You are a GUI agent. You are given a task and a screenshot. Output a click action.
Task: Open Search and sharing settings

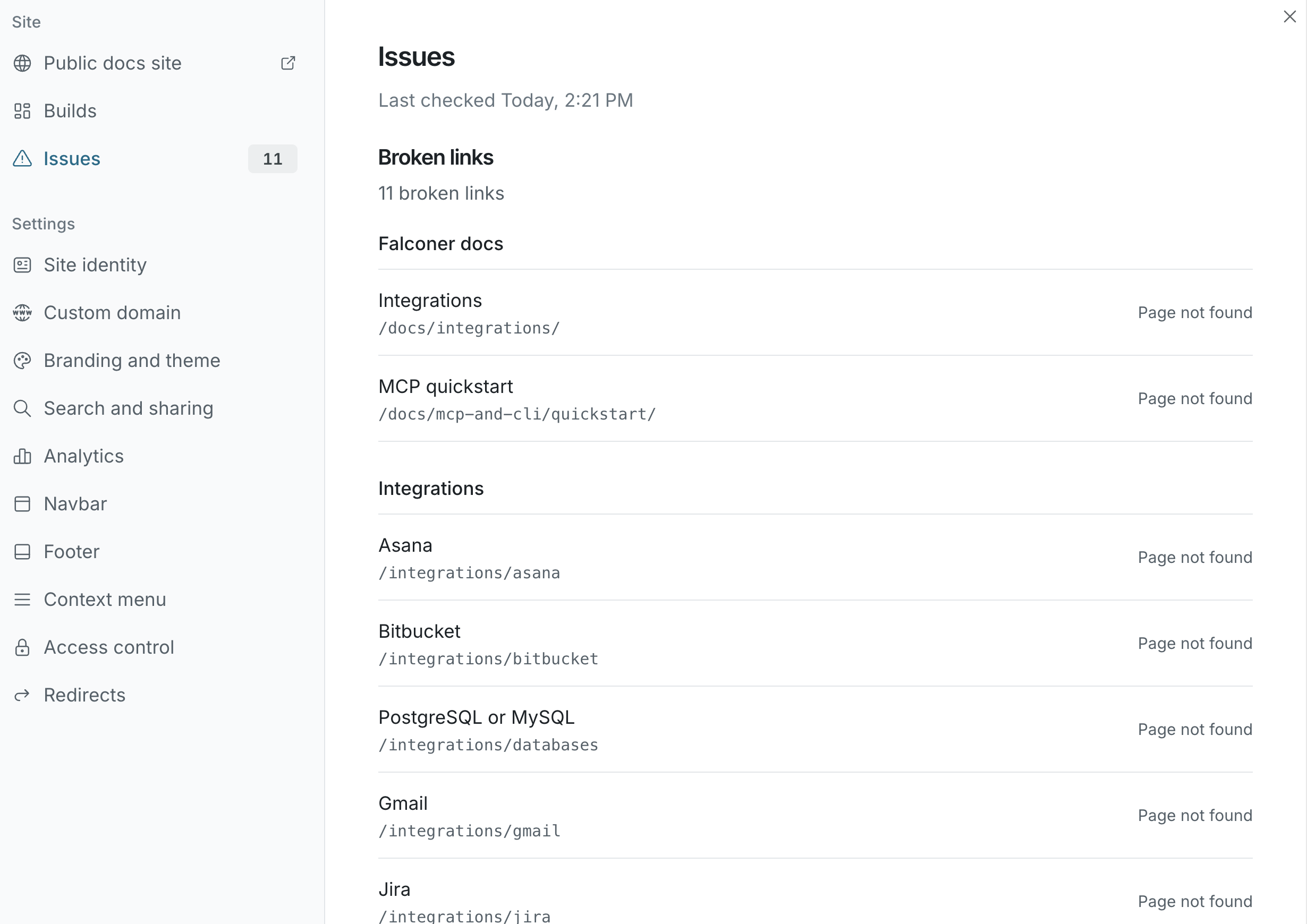point(154,408)
